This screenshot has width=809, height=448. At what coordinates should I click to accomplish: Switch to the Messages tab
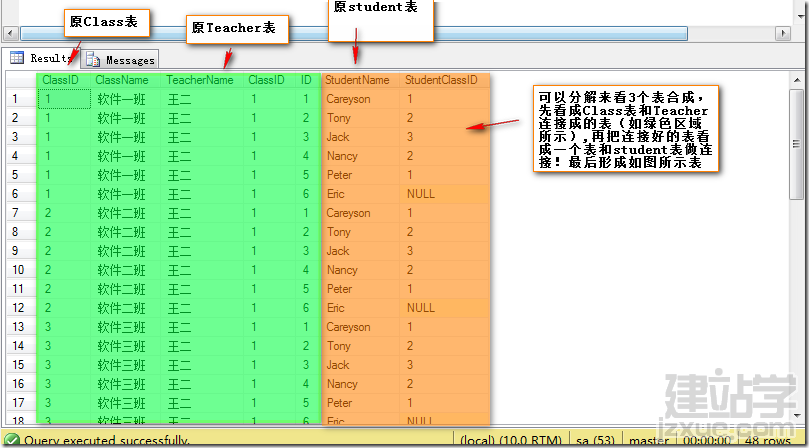click(120, 60)
